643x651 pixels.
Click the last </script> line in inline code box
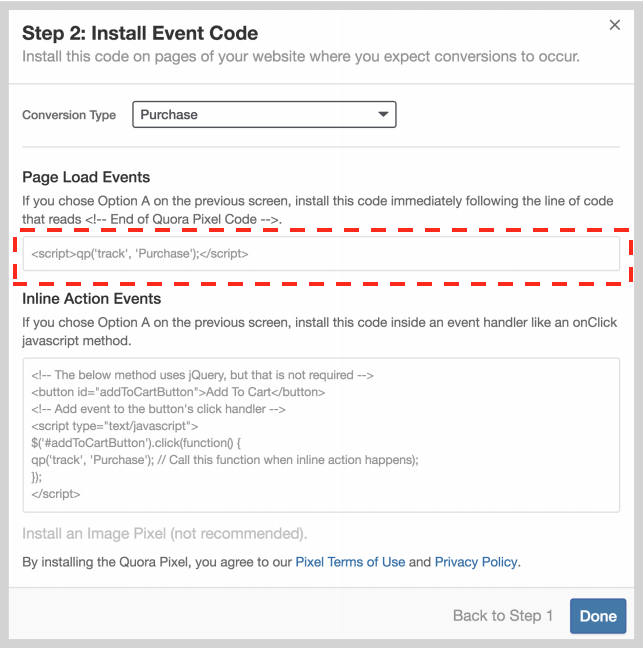(x=55, y=494)
